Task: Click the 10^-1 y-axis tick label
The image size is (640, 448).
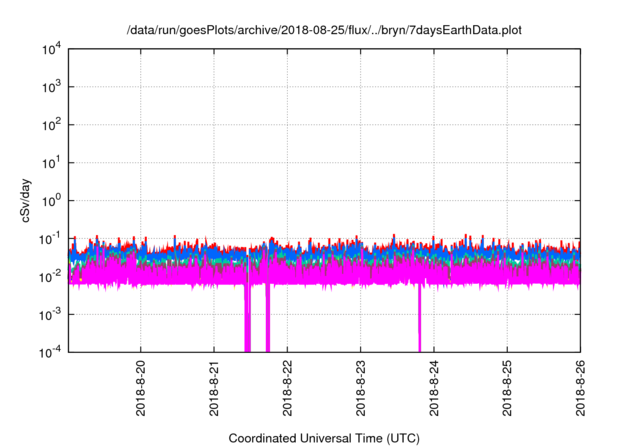Action: click(50, 239)
